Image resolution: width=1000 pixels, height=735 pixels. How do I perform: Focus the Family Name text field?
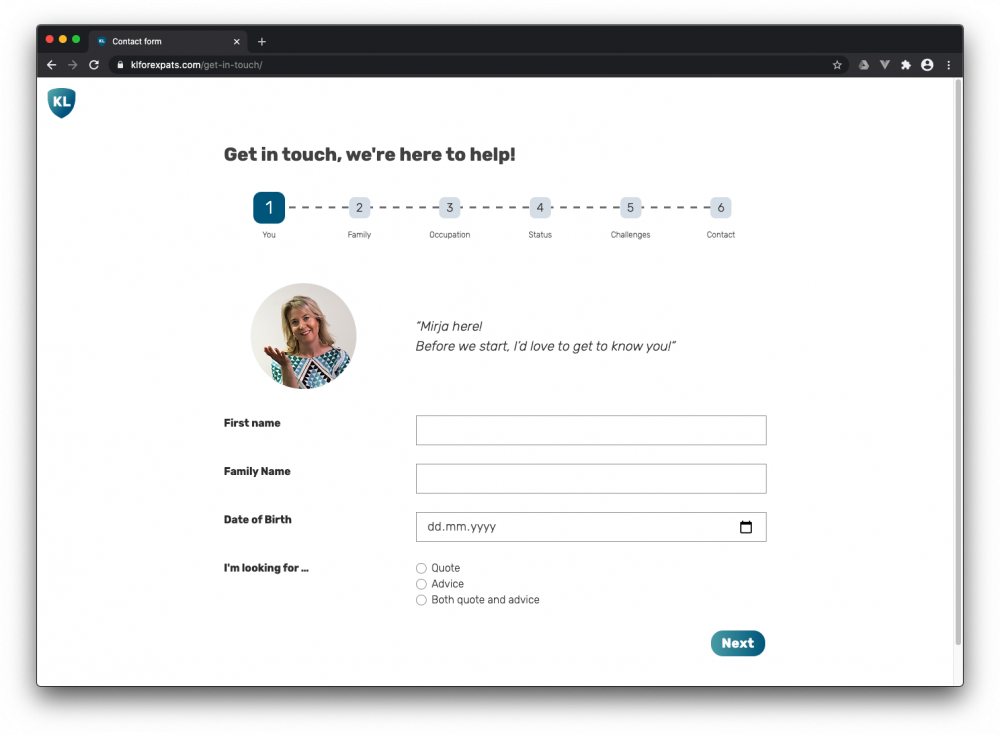point(591,479)
